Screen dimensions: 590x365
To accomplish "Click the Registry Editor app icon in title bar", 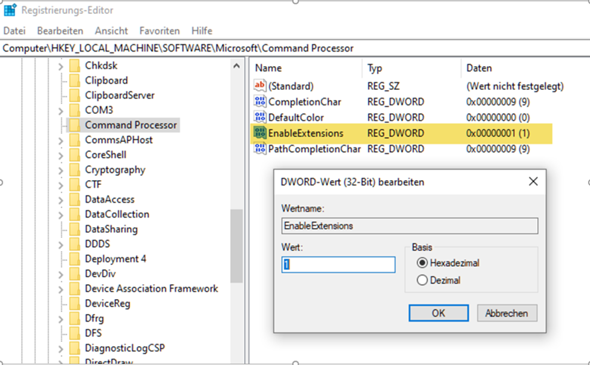I will [x=10, y=10].
